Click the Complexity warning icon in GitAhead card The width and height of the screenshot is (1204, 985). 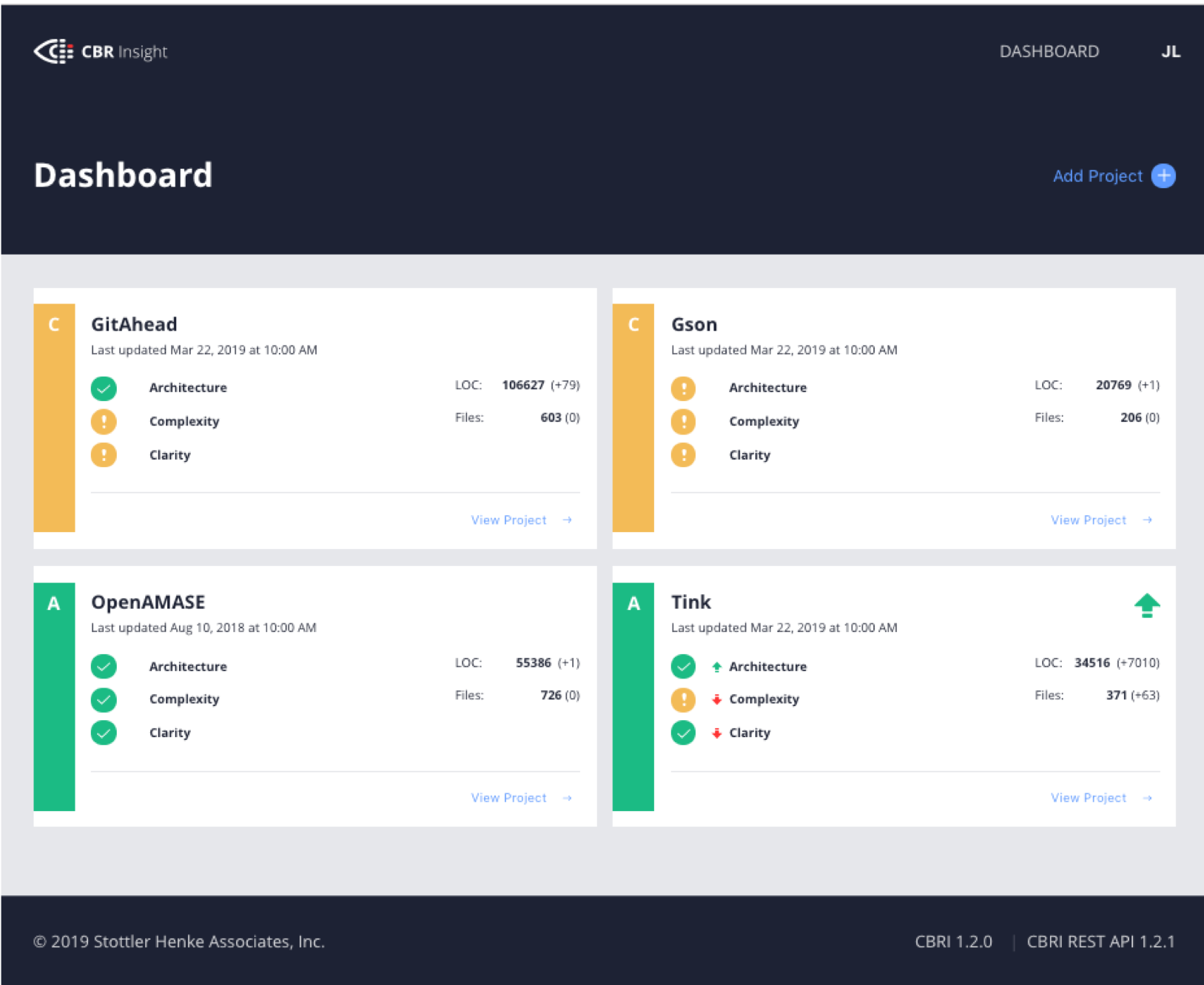[x=104, y=421]
